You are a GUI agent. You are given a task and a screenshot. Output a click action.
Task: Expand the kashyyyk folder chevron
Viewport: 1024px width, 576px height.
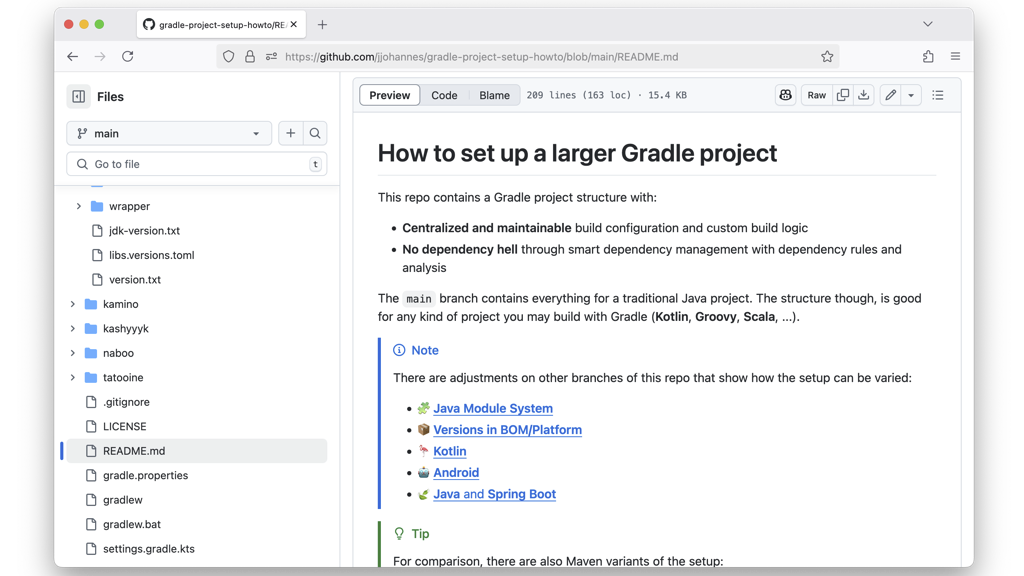tap(72, 328)
